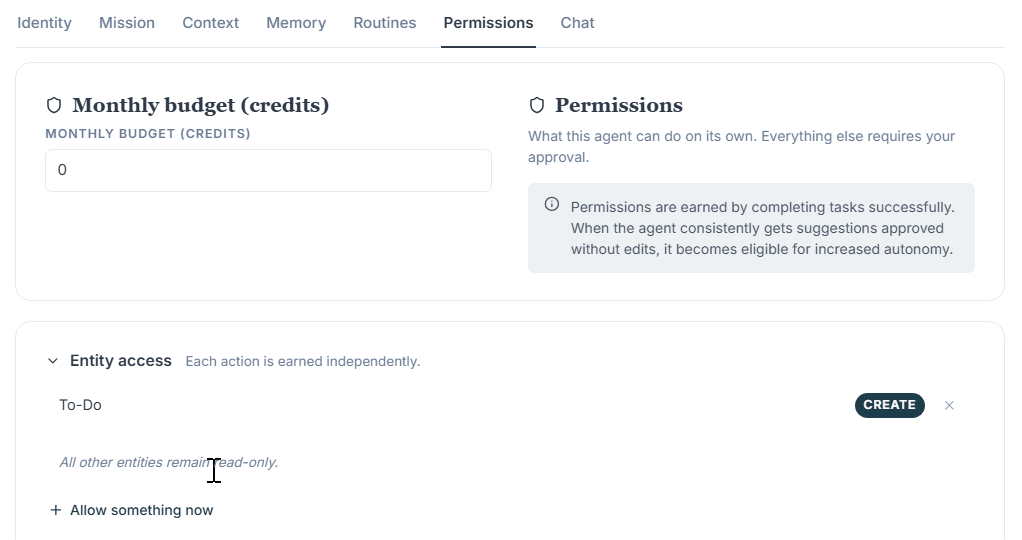Open the Routines tab
1022x540 pixels.
[x=385, y=23]
